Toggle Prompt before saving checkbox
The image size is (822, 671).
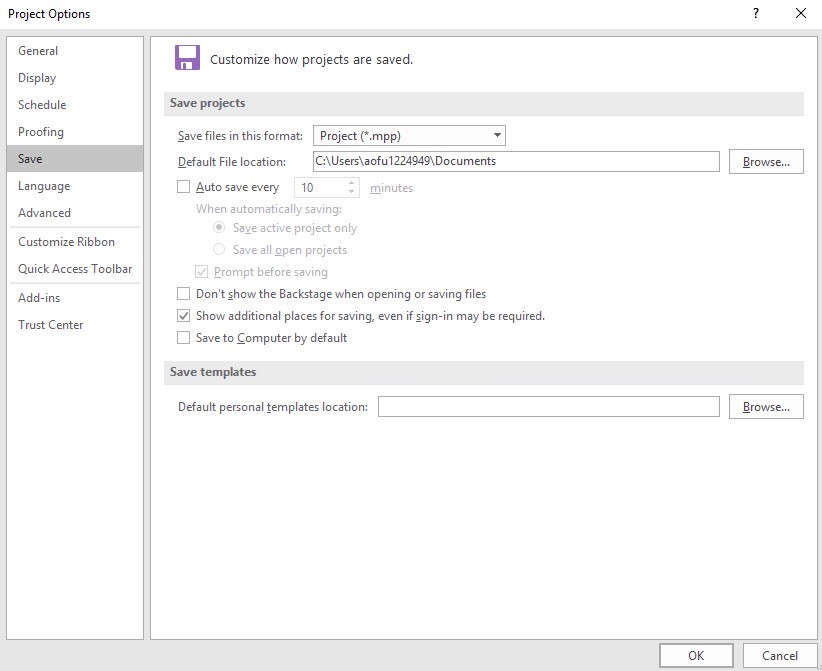(x=201, y=272)
